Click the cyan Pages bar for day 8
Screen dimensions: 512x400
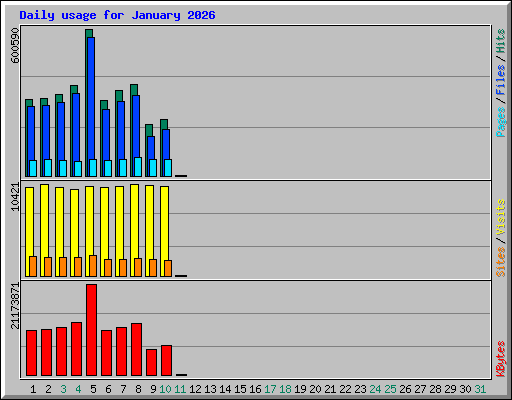coord(138,167)
